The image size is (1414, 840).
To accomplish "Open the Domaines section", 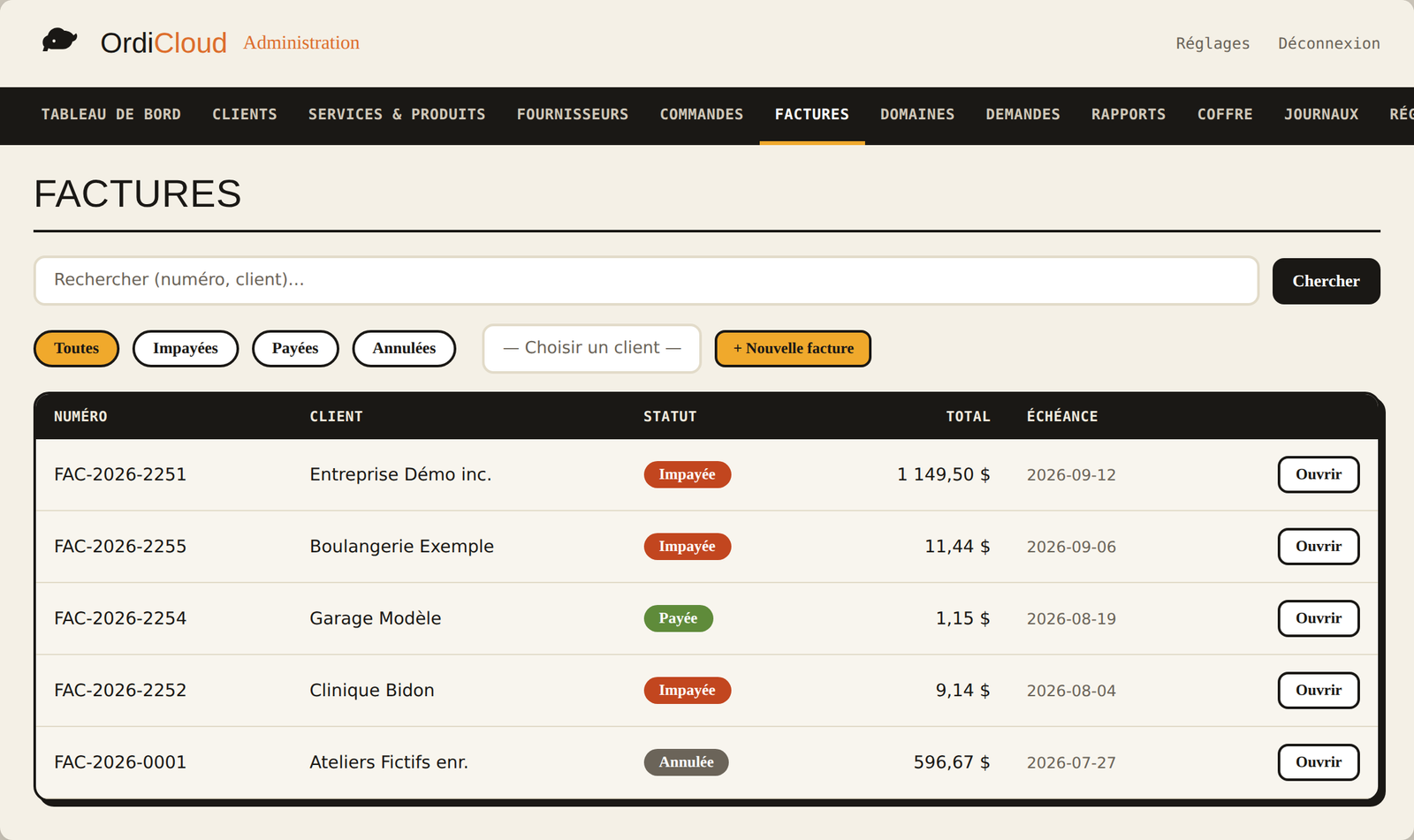I will pyautogui.click(x=917, y=115).
